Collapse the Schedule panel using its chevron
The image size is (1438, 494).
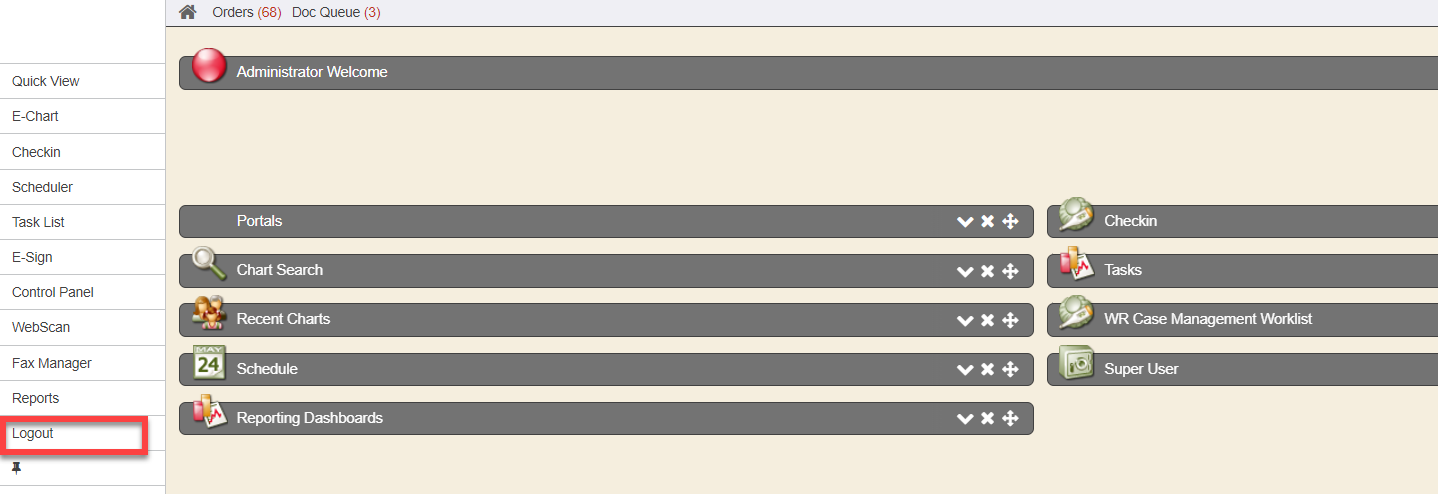coord(965,370)
